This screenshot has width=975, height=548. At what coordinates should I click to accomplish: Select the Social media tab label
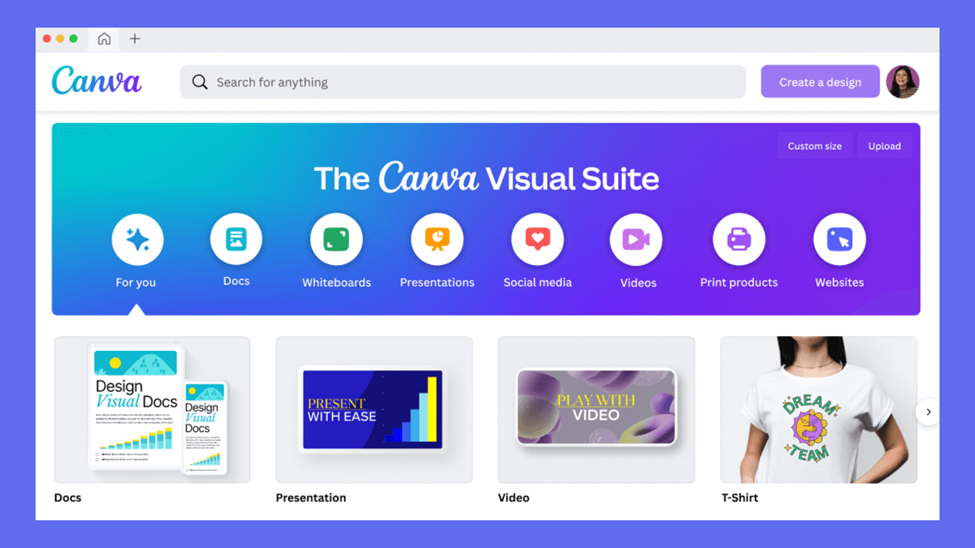[x=537, y=282]
